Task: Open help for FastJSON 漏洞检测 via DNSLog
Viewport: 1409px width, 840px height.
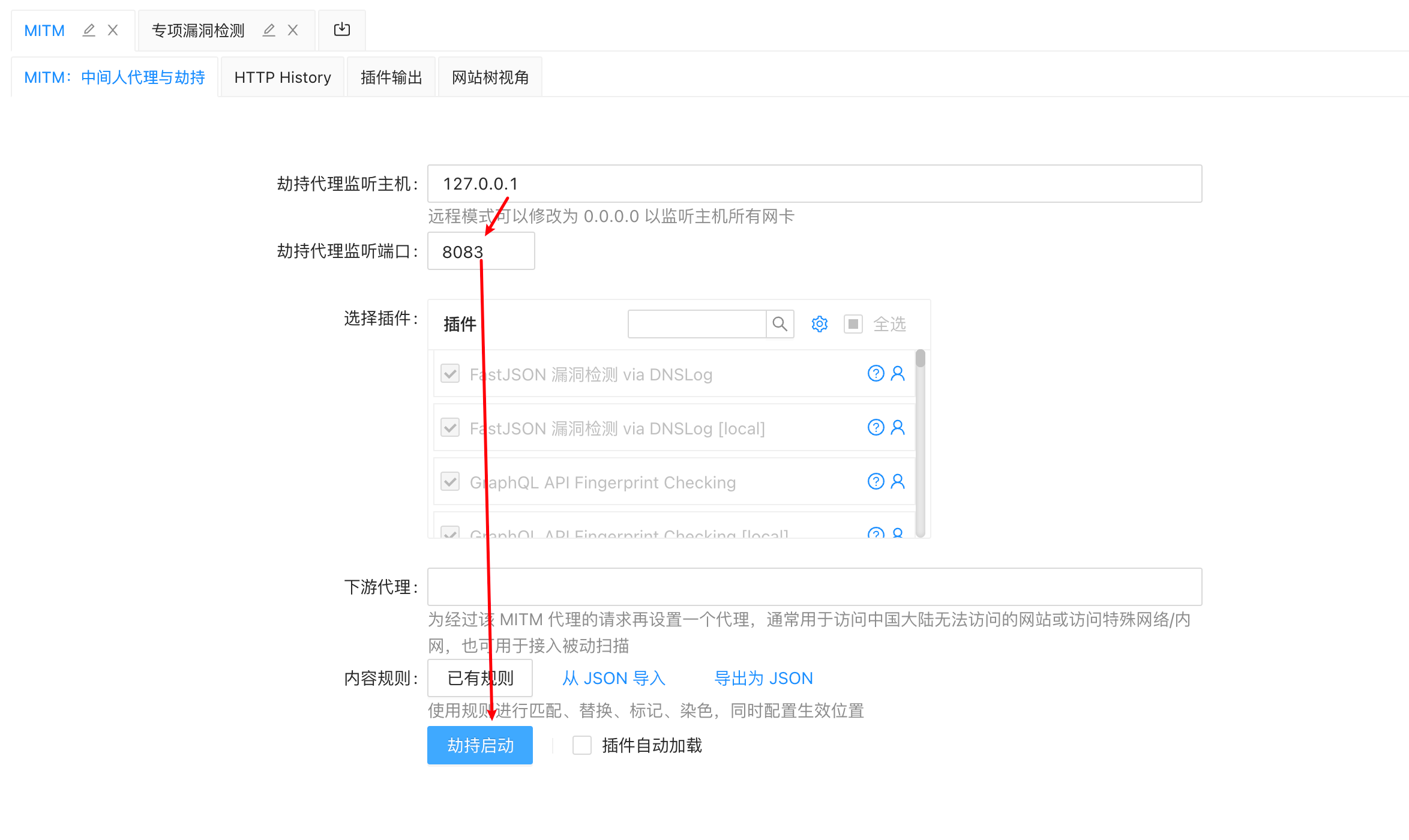Action: click(876, 374)
